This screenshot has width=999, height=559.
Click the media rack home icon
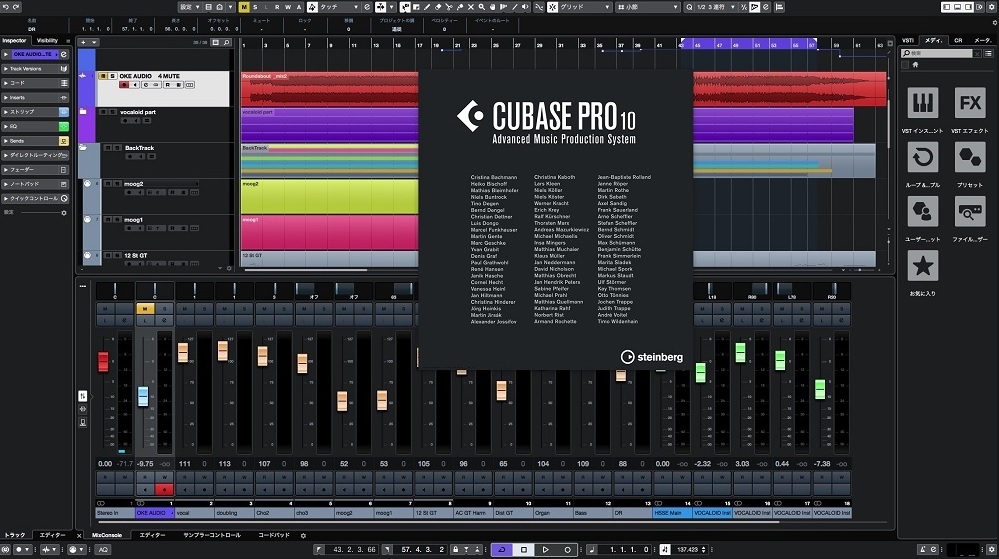click(916, 64)
